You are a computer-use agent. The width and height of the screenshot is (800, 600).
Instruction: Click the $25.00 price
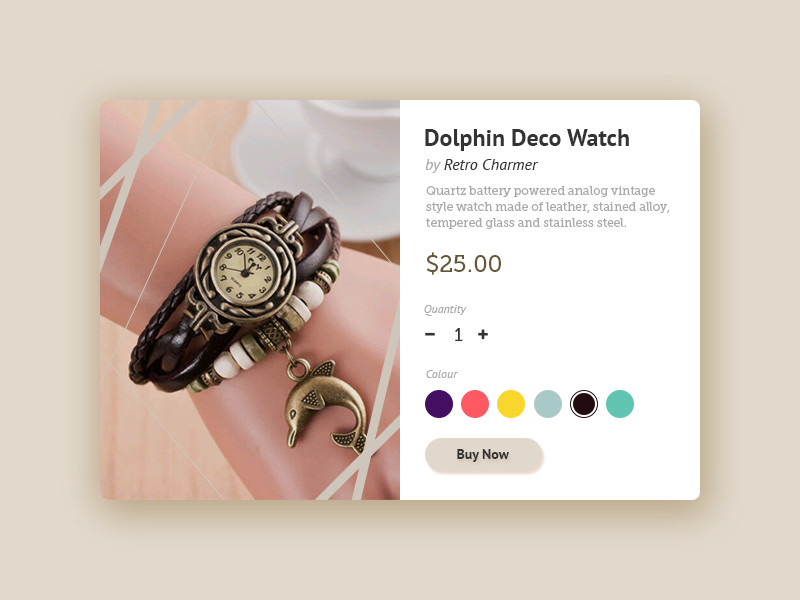(464, 264)
